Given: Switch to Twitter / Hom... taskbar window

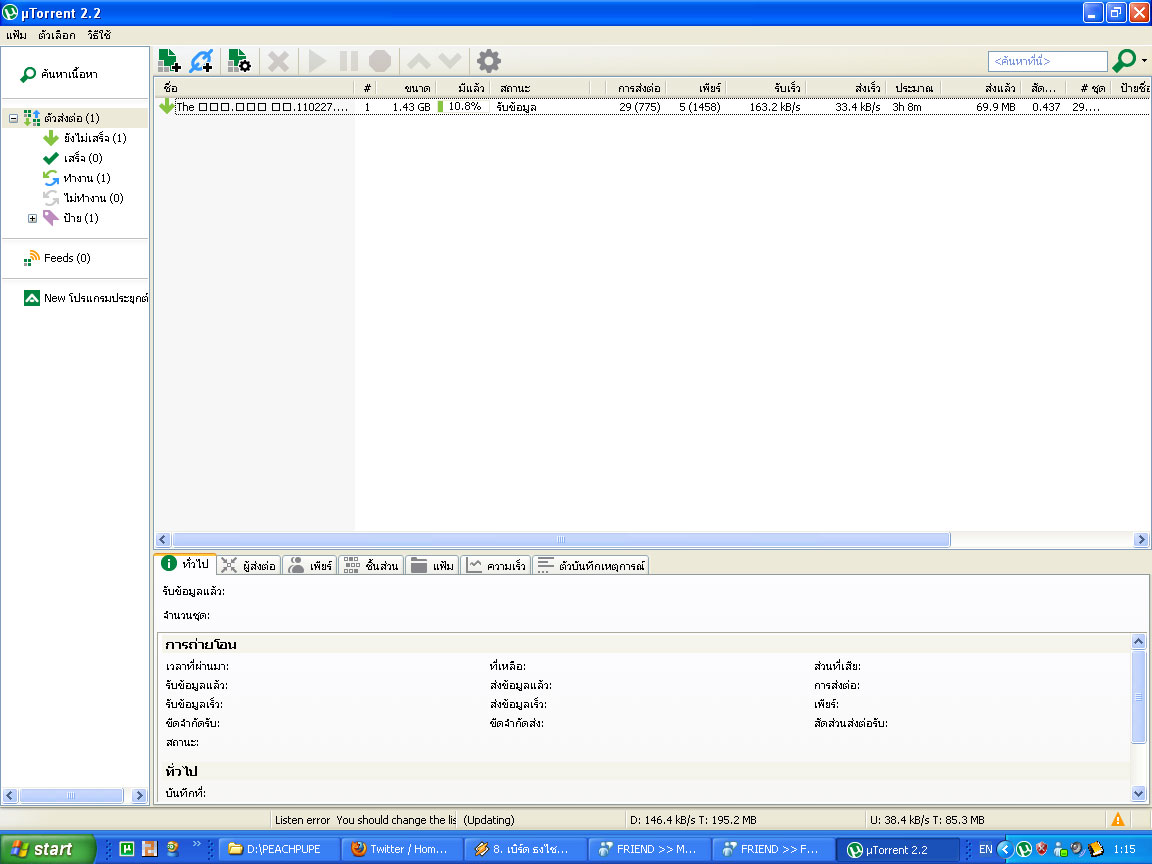Looking at the screenshot, I should pos(403,849).
